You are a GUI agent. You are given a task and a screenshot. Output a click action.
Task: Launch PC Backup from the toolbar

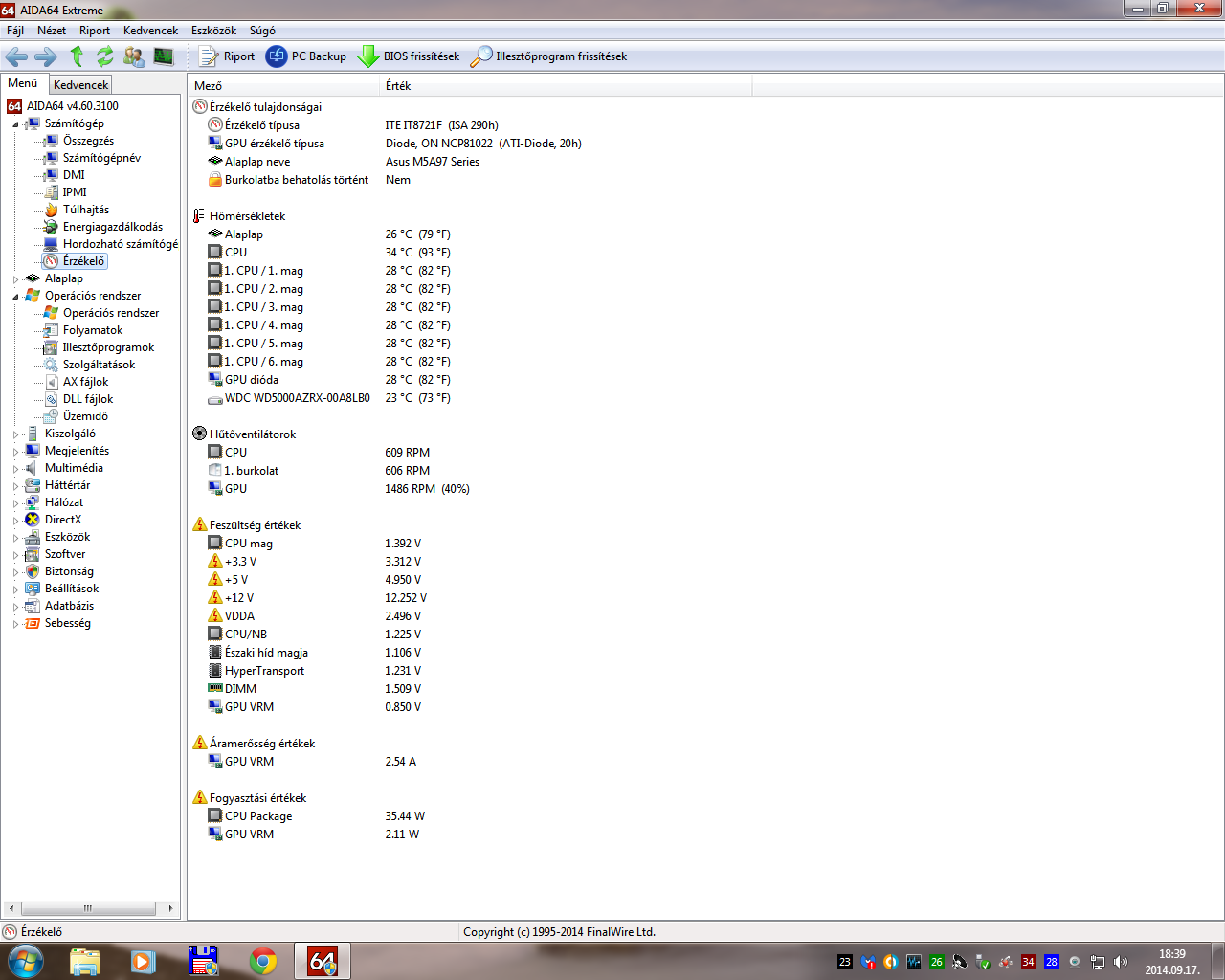(306, 56)
